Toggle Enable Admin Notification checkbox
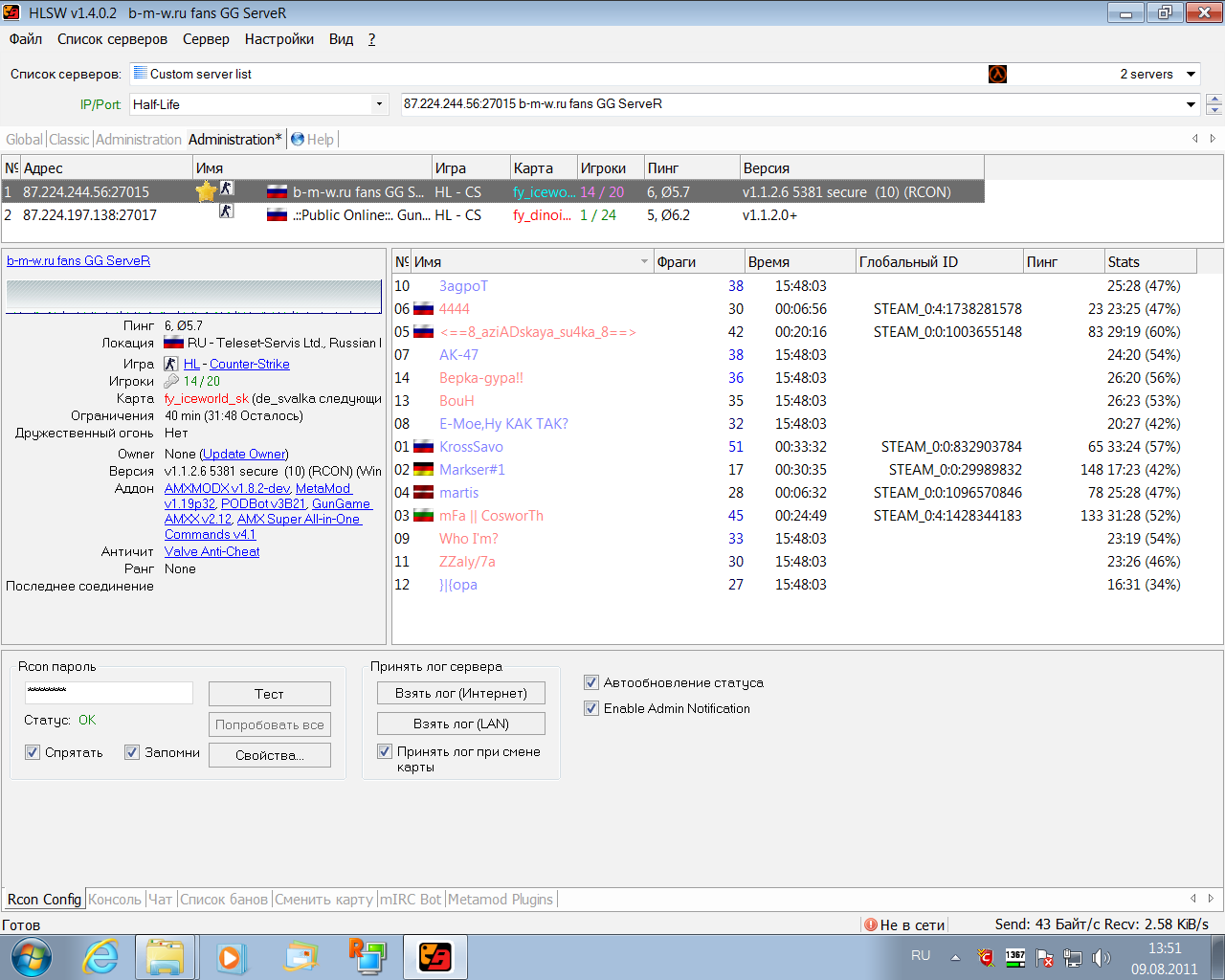This screenshot has height=980, width=1225. coord(591,708)
